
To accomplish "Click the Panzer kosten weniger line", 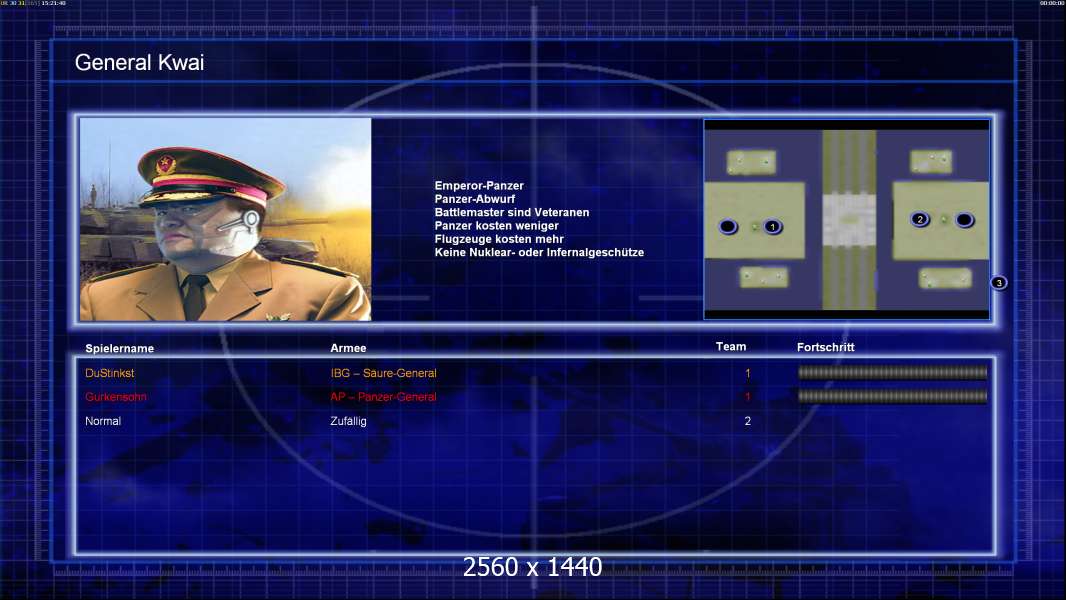I will (496, 226).
